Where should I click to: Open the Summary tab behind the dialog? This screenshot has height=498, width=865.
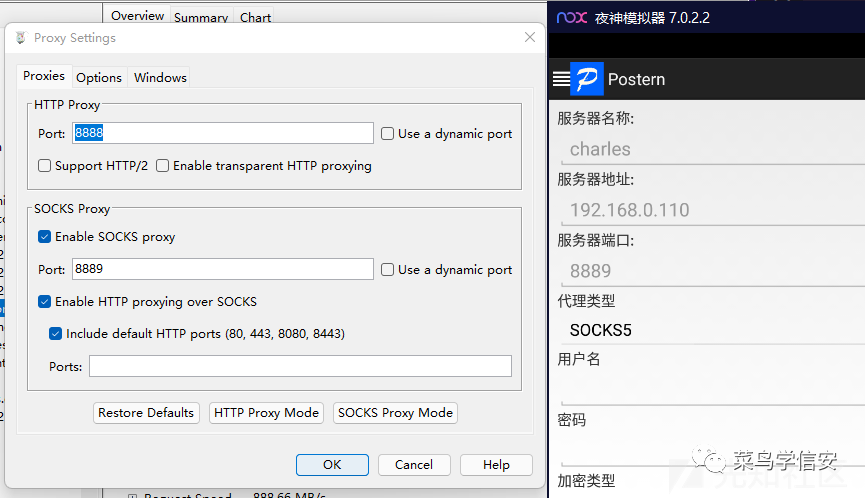point(201,17)
